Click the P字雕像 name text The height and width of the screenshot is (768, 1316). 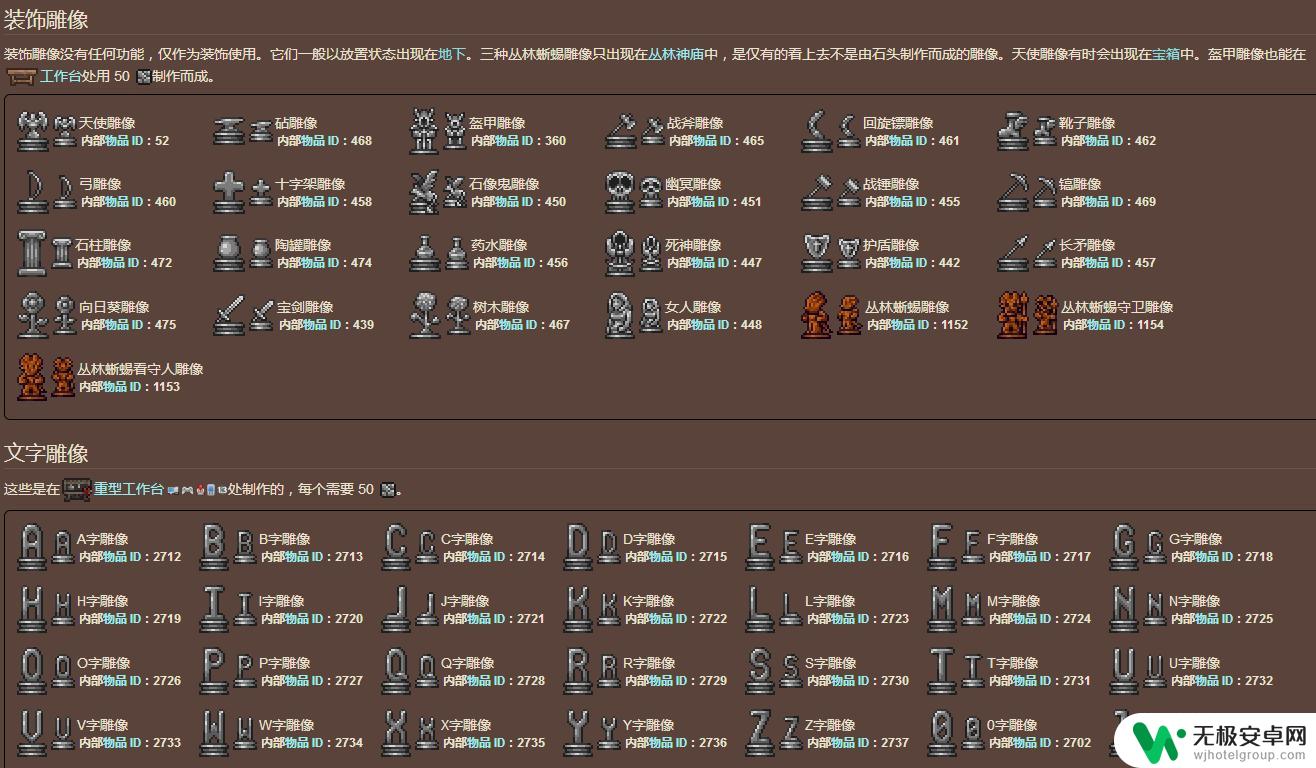pyautogui.click(x=285, y=663)
